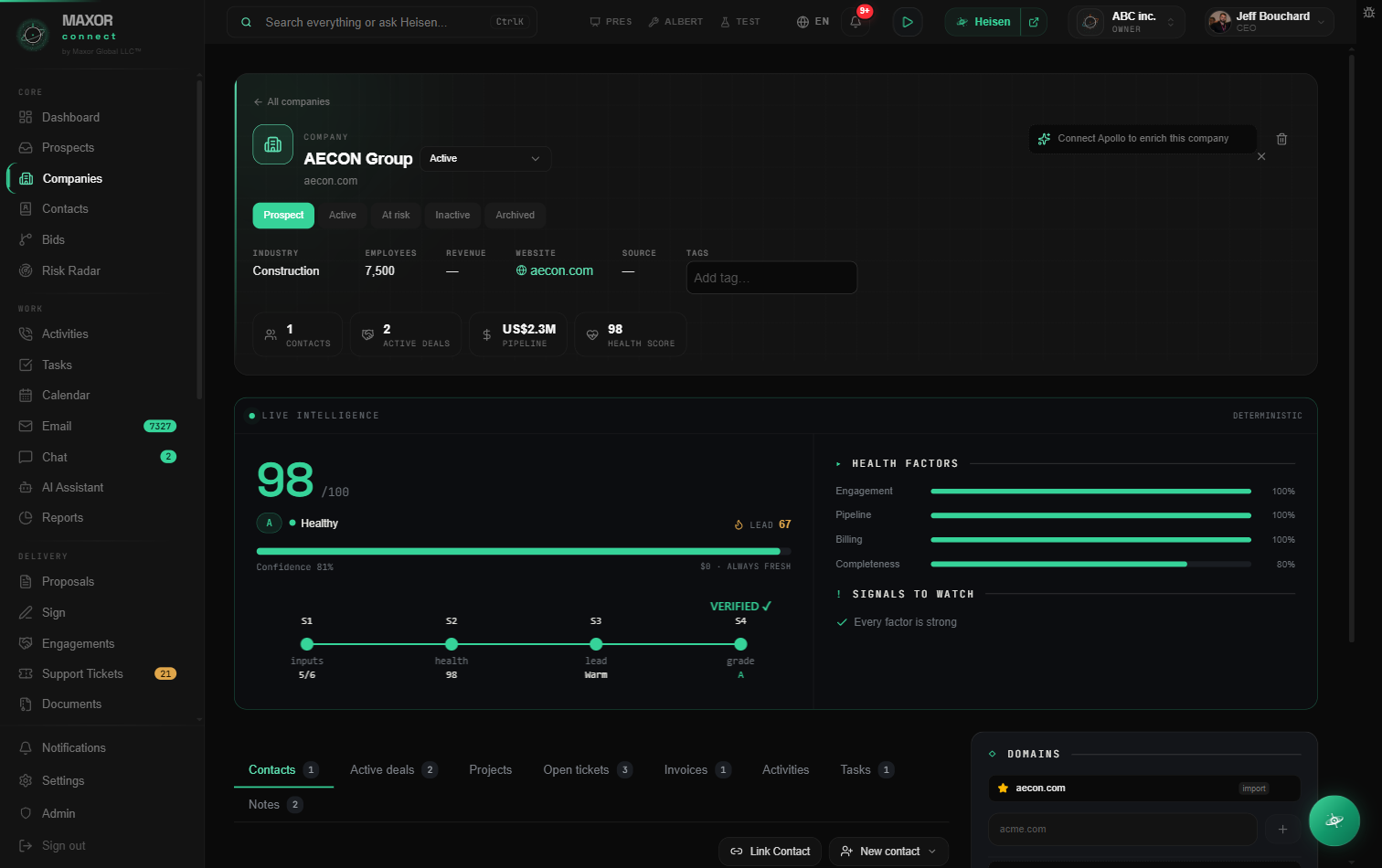Open the Active status dropdown
1382x868 pixels.
(x=485, y=158)
